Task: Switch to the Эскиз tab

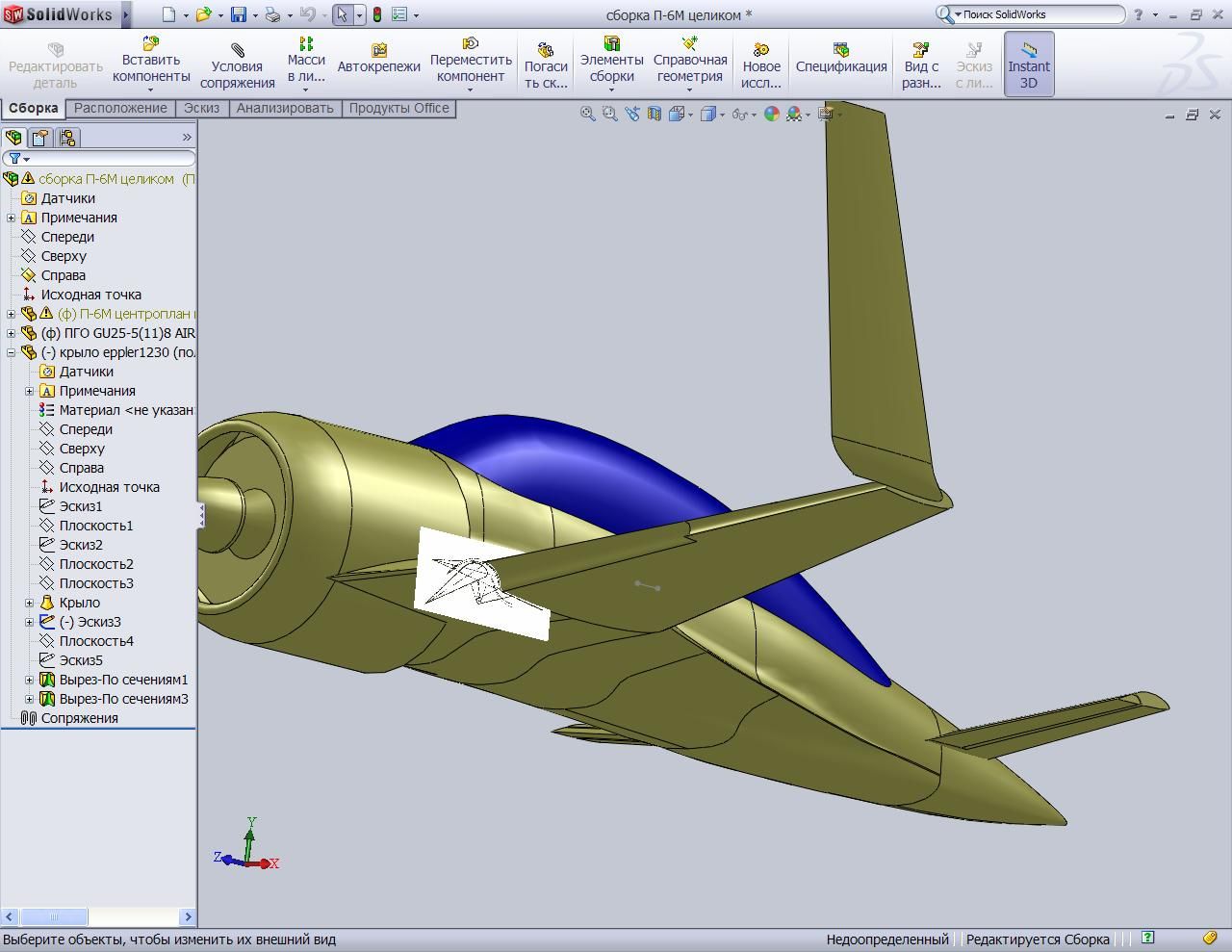Action: tap(201, 108)
